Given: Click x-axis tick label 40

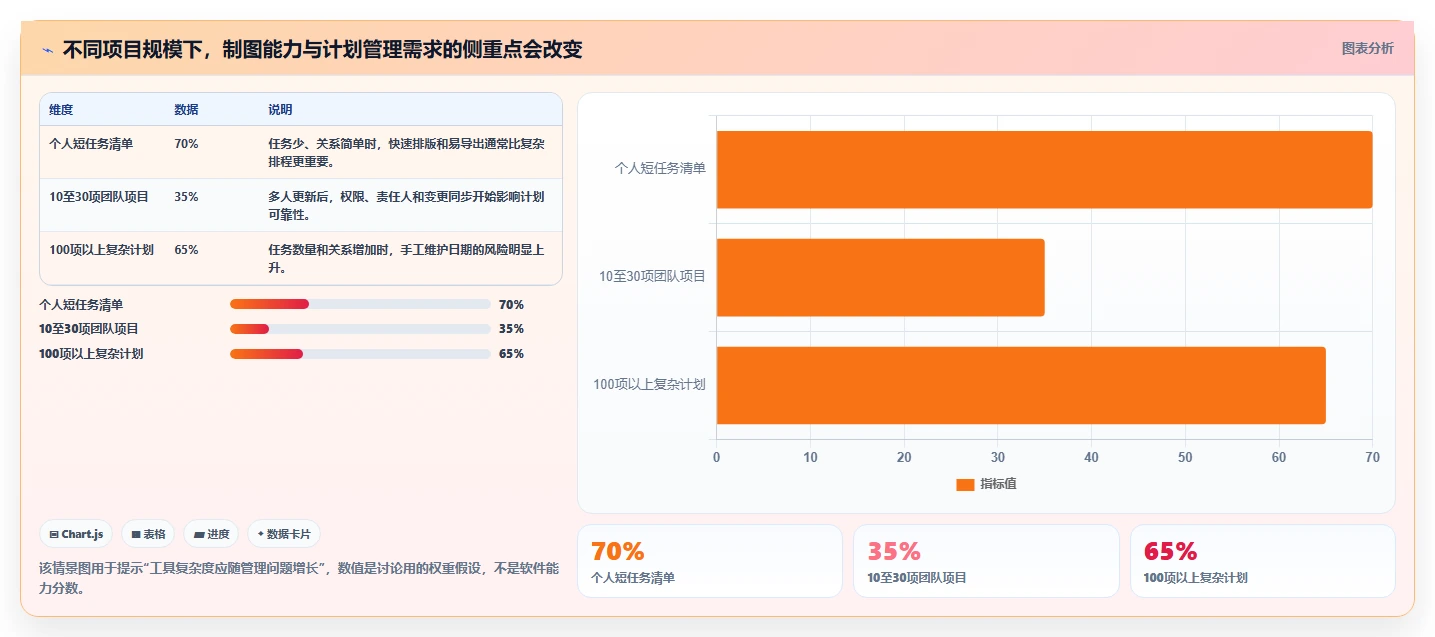Looking at the screenshot, I should tap(1091, 458).
